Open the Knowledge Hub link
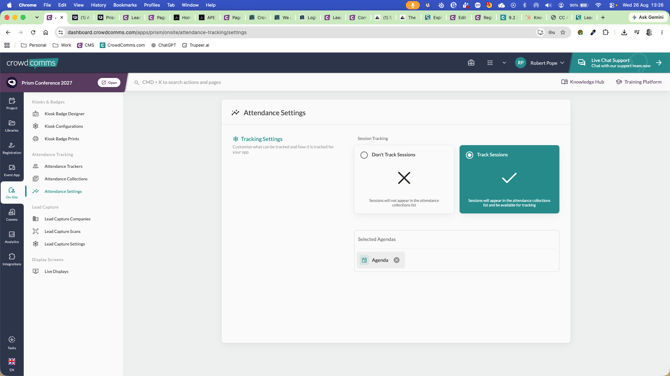The width and height of the screenshot is (670, 376). click(x=582, y=82)
